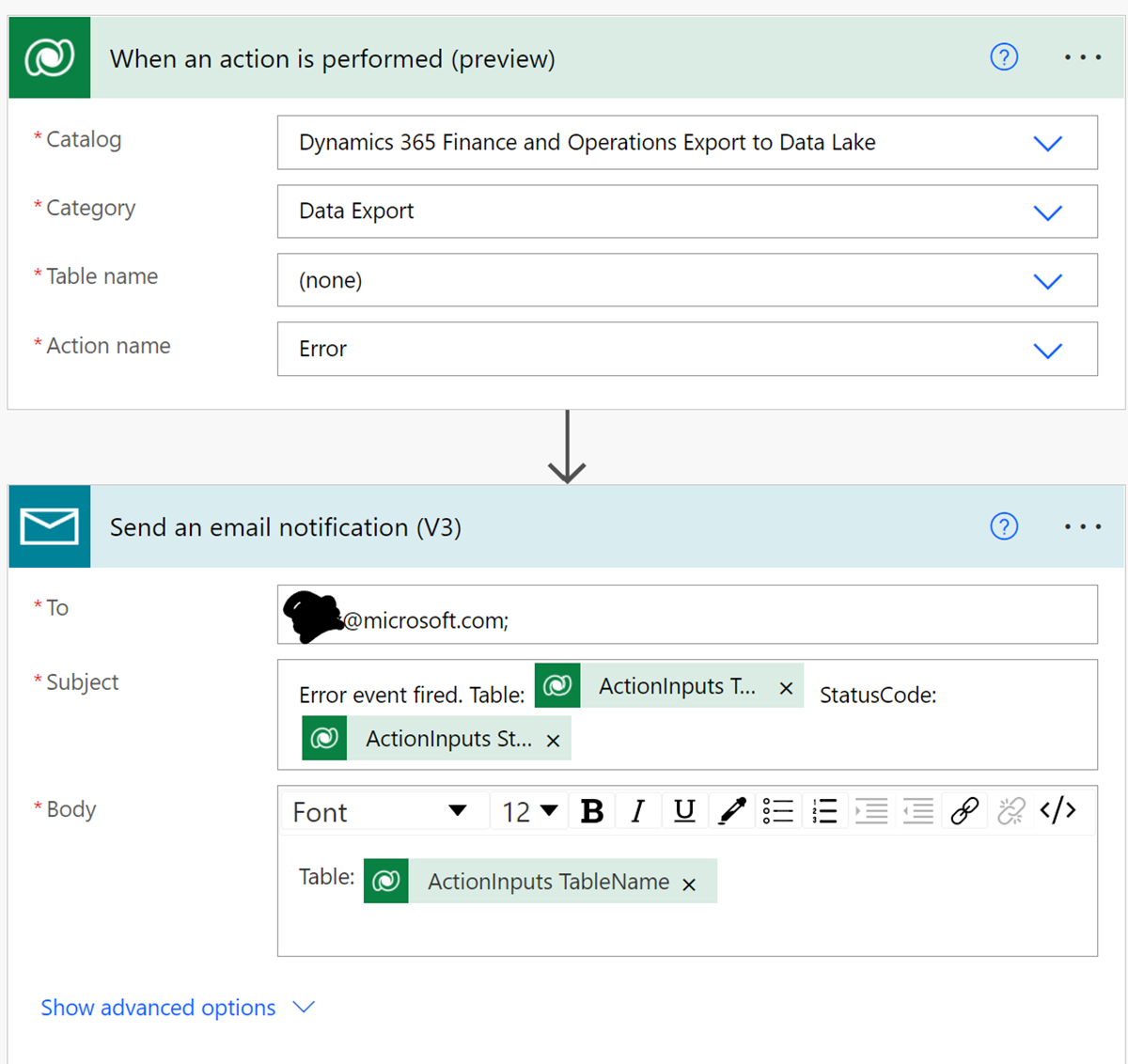This screenshot has height=1064, width=1128.
Task: Open the Catalog dropdown
Action: [x=1047, y=143]
